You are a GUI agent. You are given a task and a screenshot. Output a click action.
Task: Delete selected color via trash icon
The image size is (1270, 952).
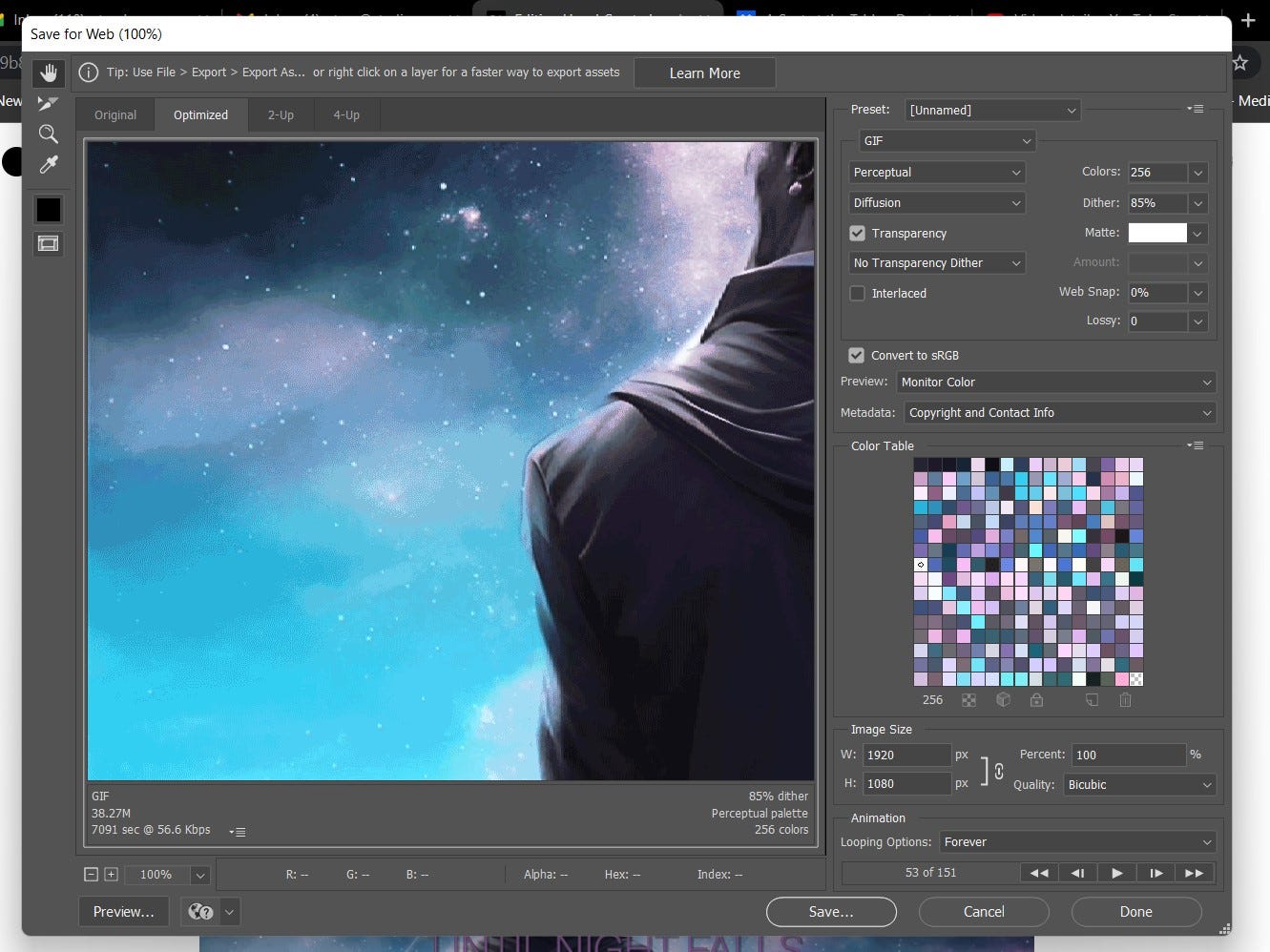[x=1125, y=700]
